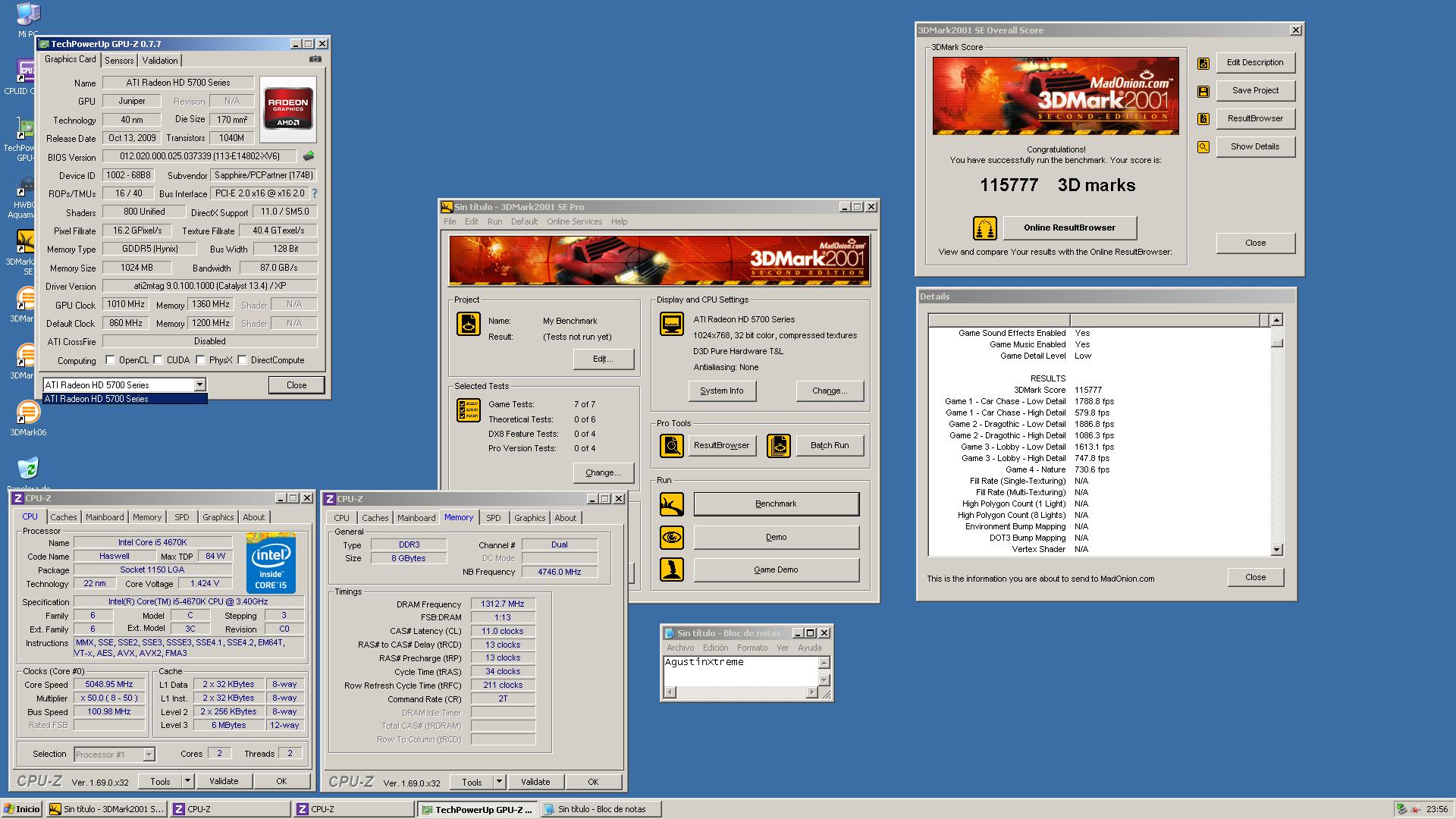Open the SPD tab in Memory CPU-Z window
This screenshot has height=819, width=1456.
494,518
